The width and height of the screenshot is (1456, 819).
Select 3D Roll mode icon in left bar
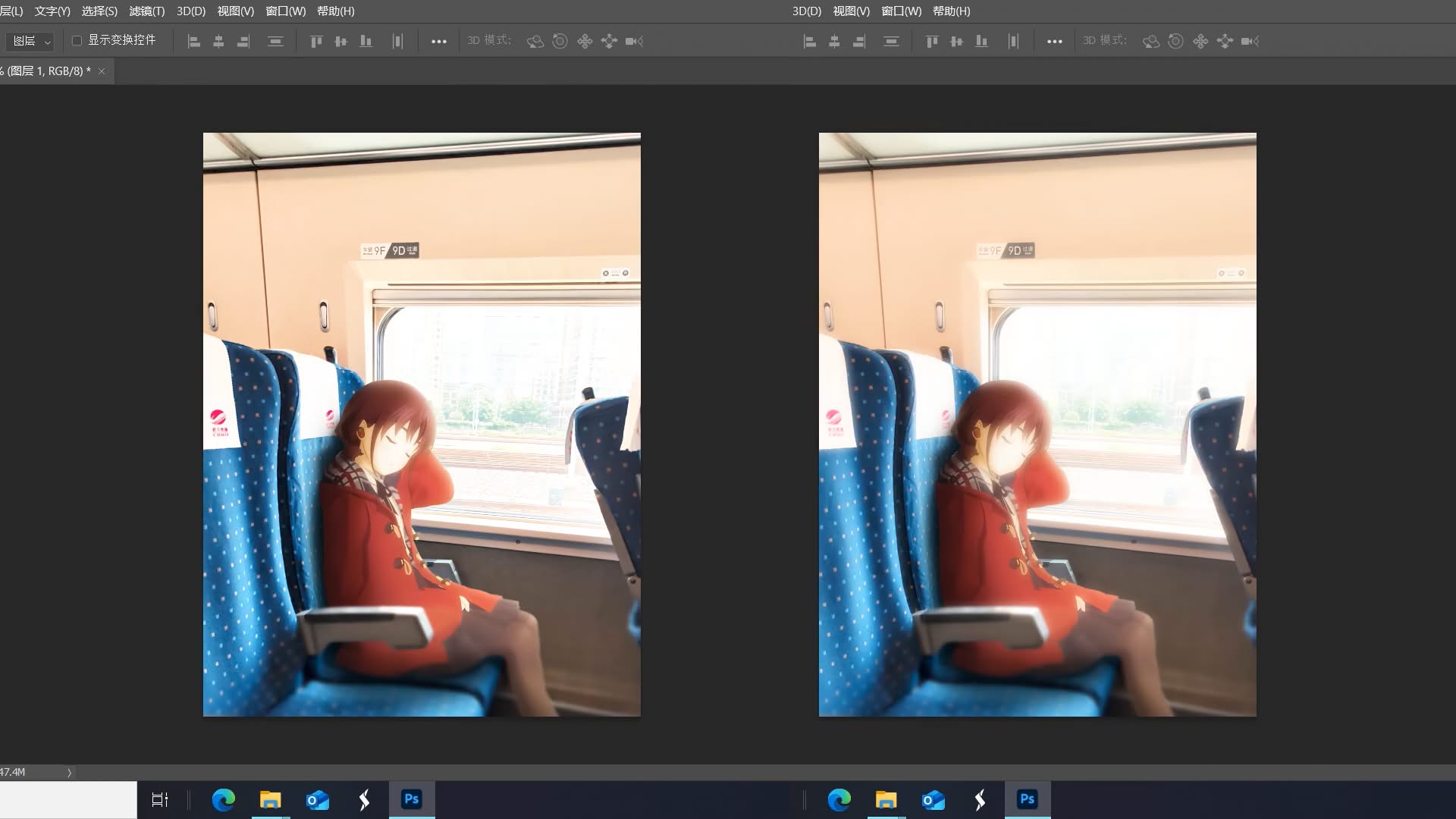pos(560,42)
